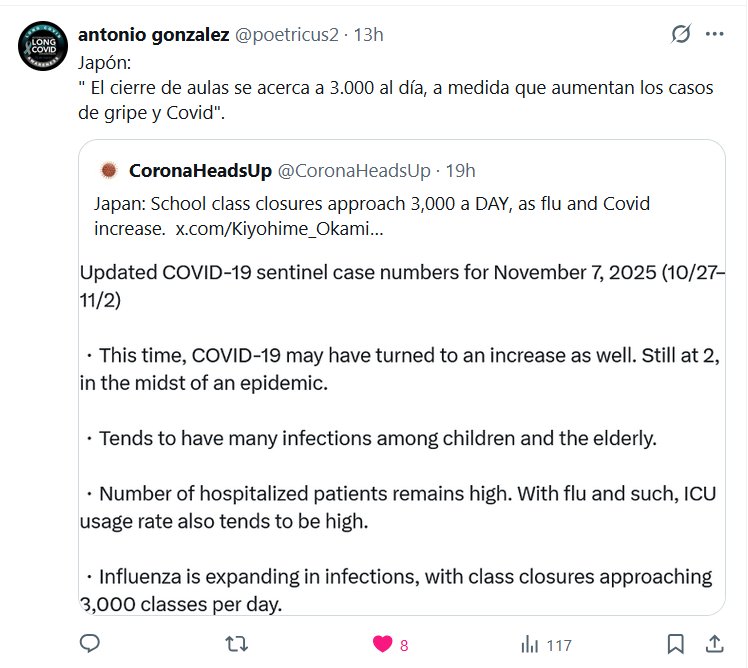The width and height of the screenshot is (748, 668).
Task: Unlike the tweet via the pink heart
Action: click(382, 644)
